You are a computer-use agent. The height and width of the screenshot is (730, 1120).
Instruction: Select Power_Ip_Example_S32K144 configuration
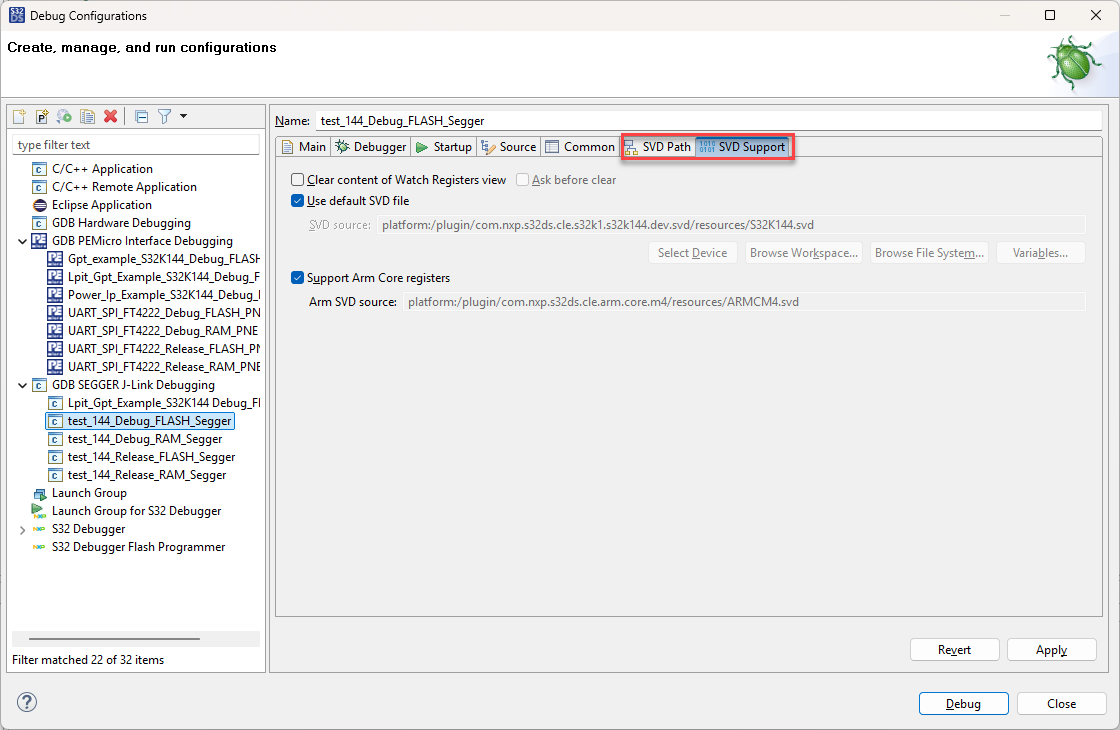tap(164, 295)
